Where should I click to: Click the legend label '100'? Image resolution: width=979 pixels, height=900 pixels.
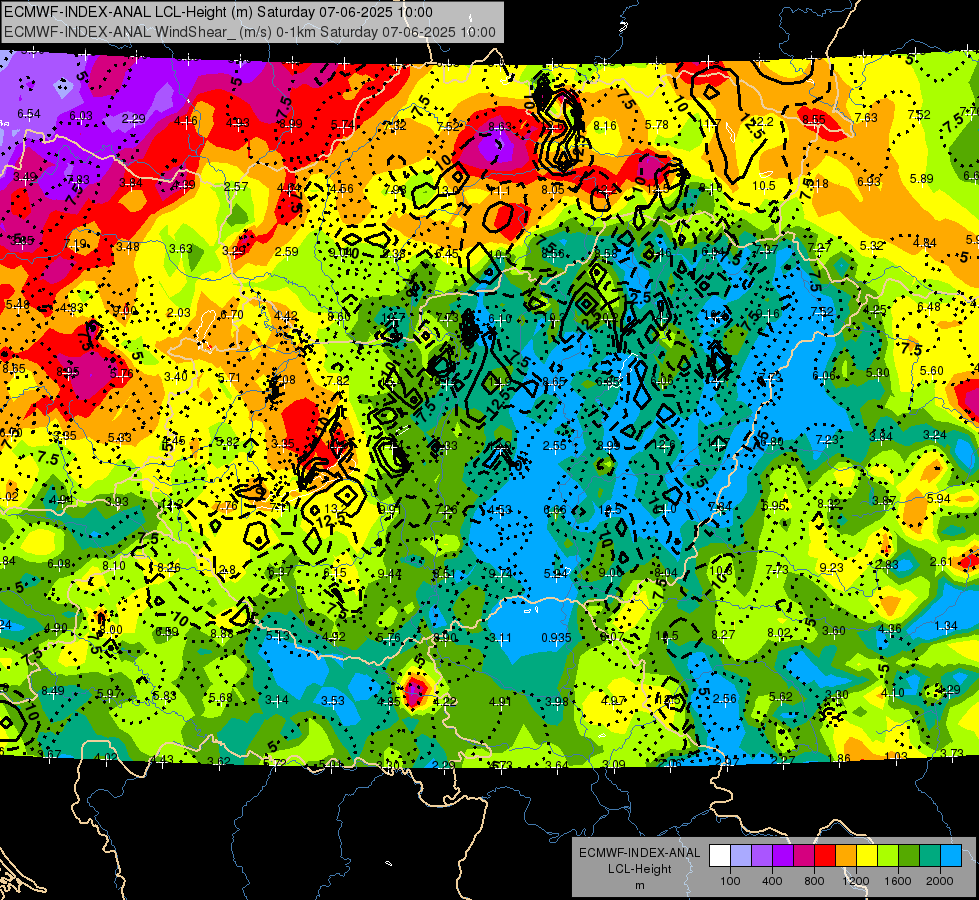tap(730, 881)
